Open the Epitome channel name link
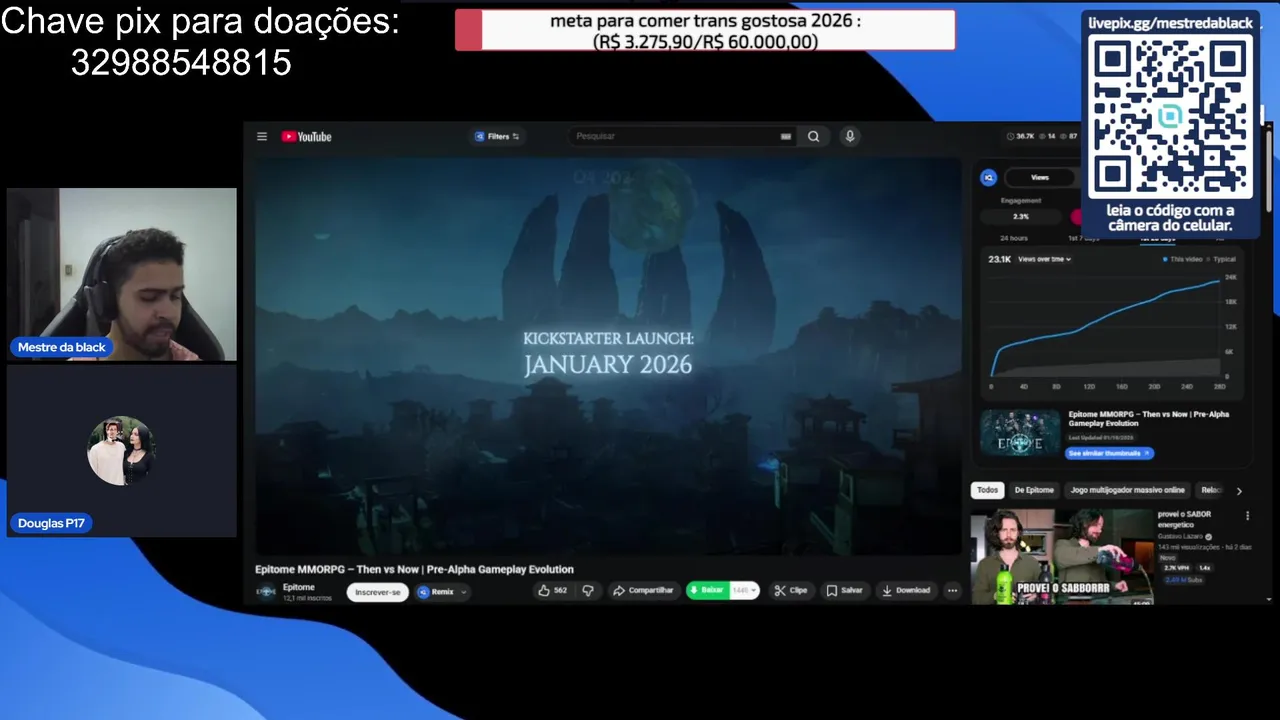The width and height of the screenshot is (1280, 720). [299, 587]
